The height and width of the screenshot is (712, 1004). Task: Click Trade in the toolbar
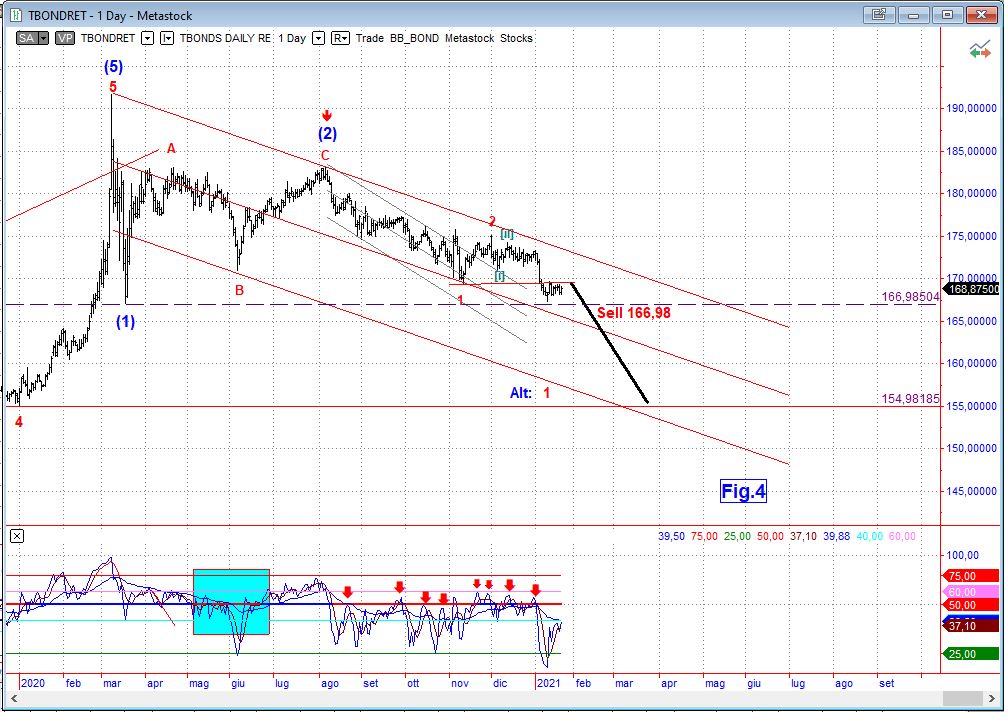369,38
